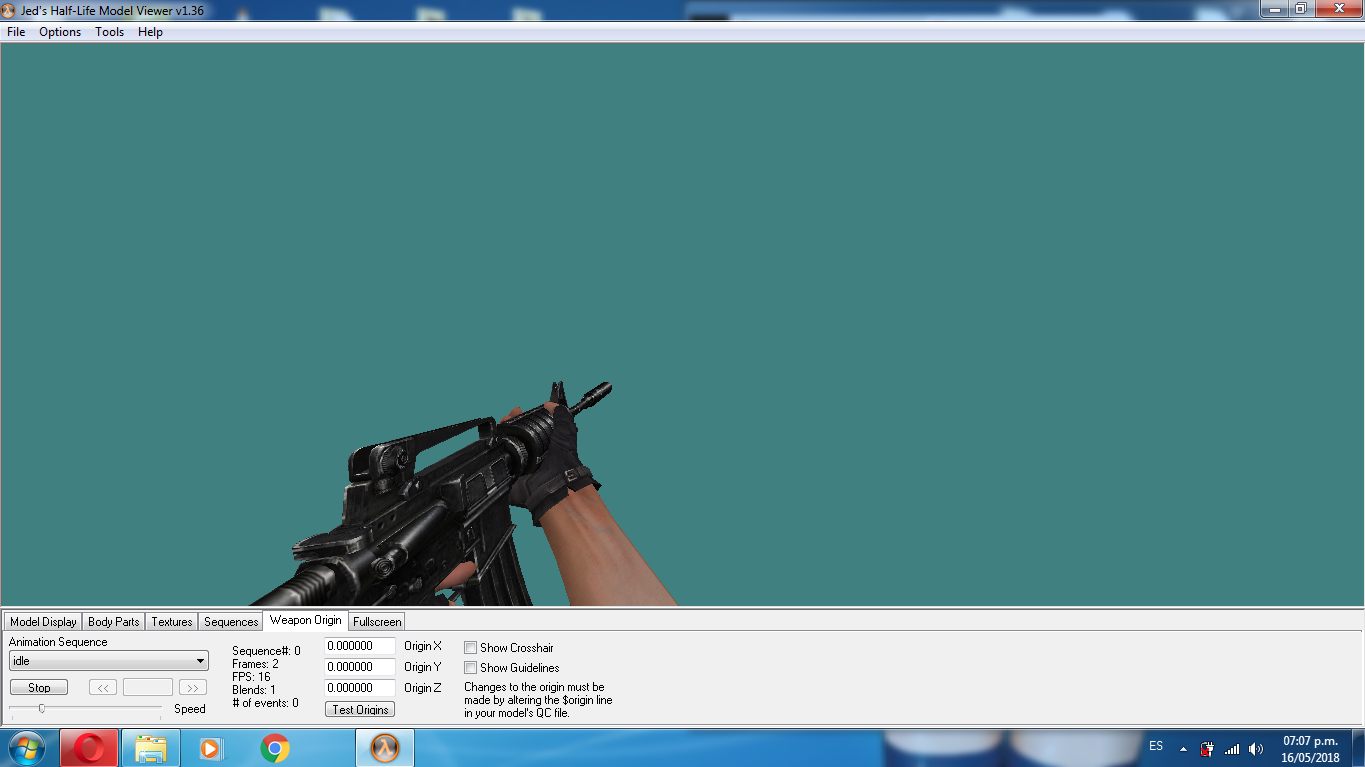Enable the Show Guidelines checkbox
Screen dimensions: 1365x767
(470, 668)
